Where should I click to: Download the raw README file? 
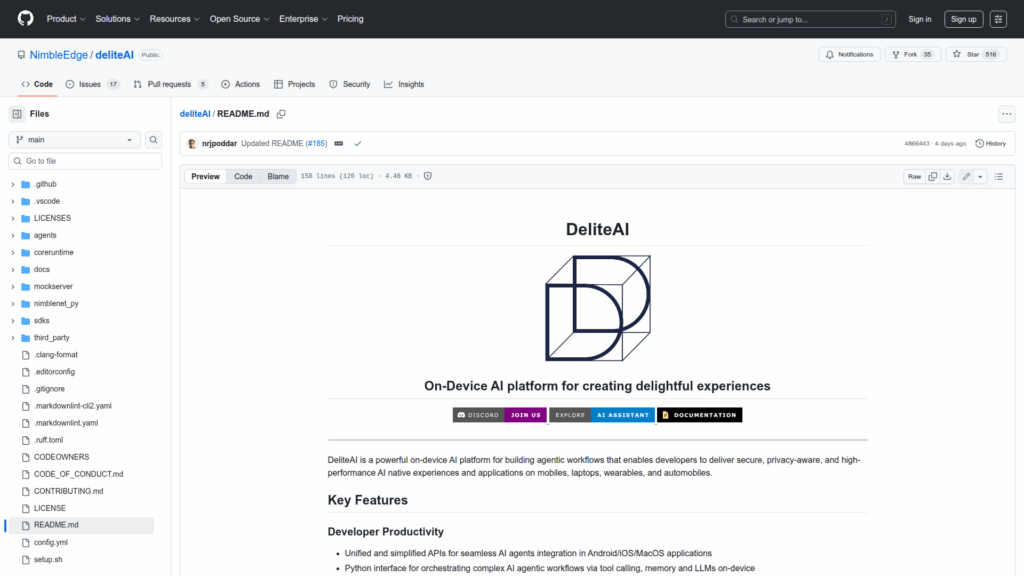click(947, 176)
